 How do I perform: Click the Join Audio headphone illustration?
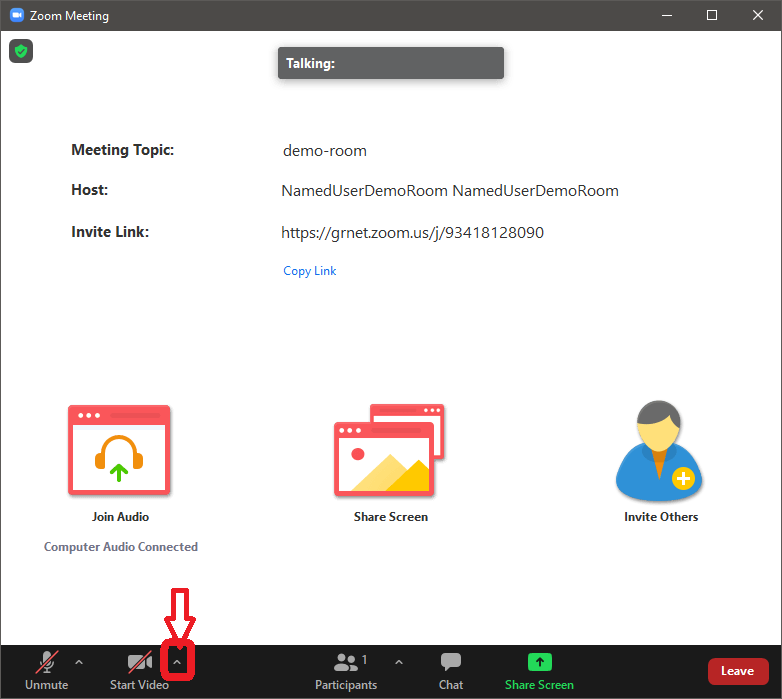pyautogui.click(x=119, y=450)
